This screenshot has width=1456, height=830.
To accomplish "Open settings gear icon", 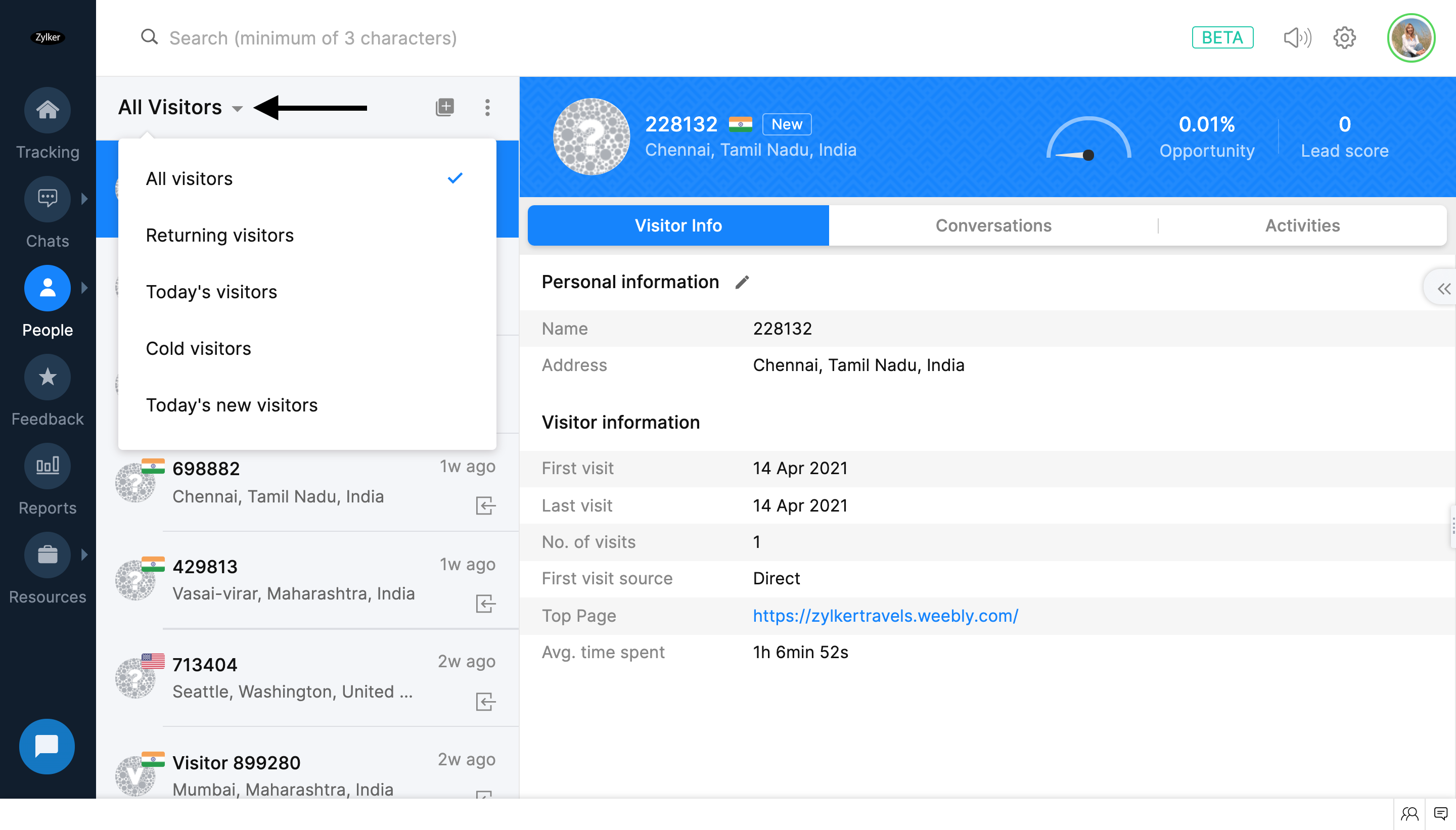I will [x=1344, y=38].
